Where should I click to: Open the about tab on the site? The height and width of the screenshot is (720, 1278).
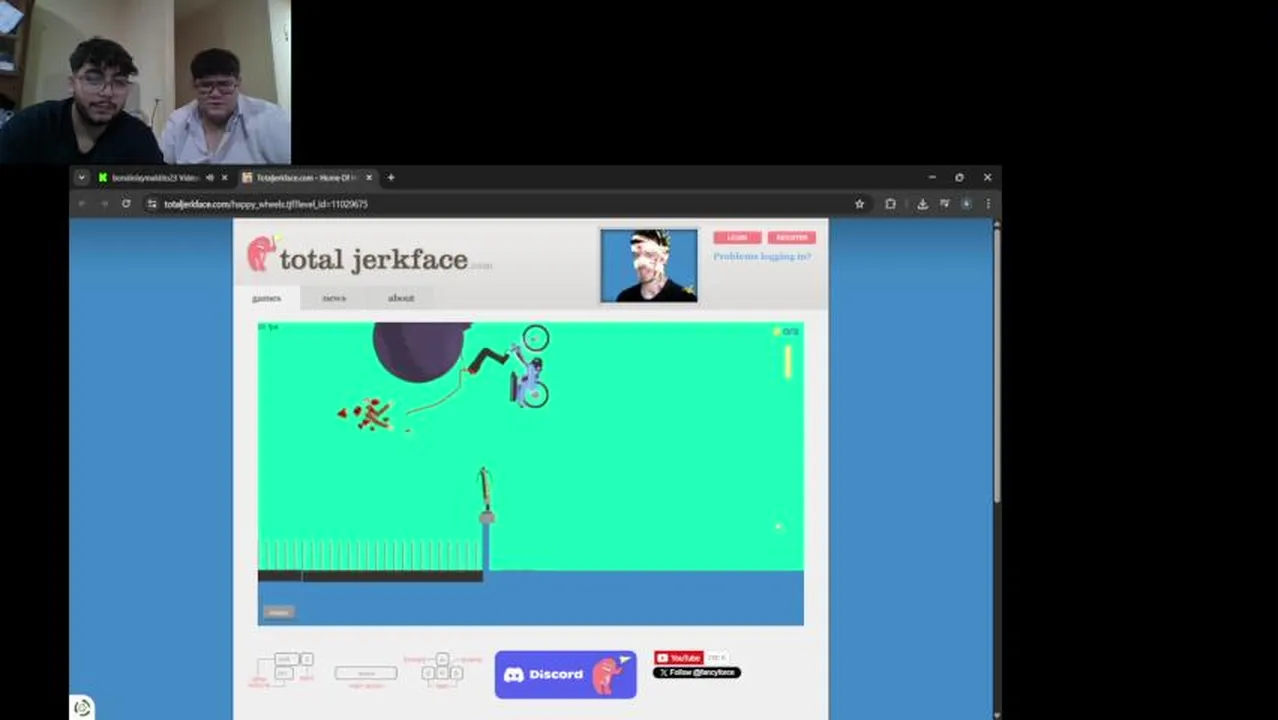(401, 298)
